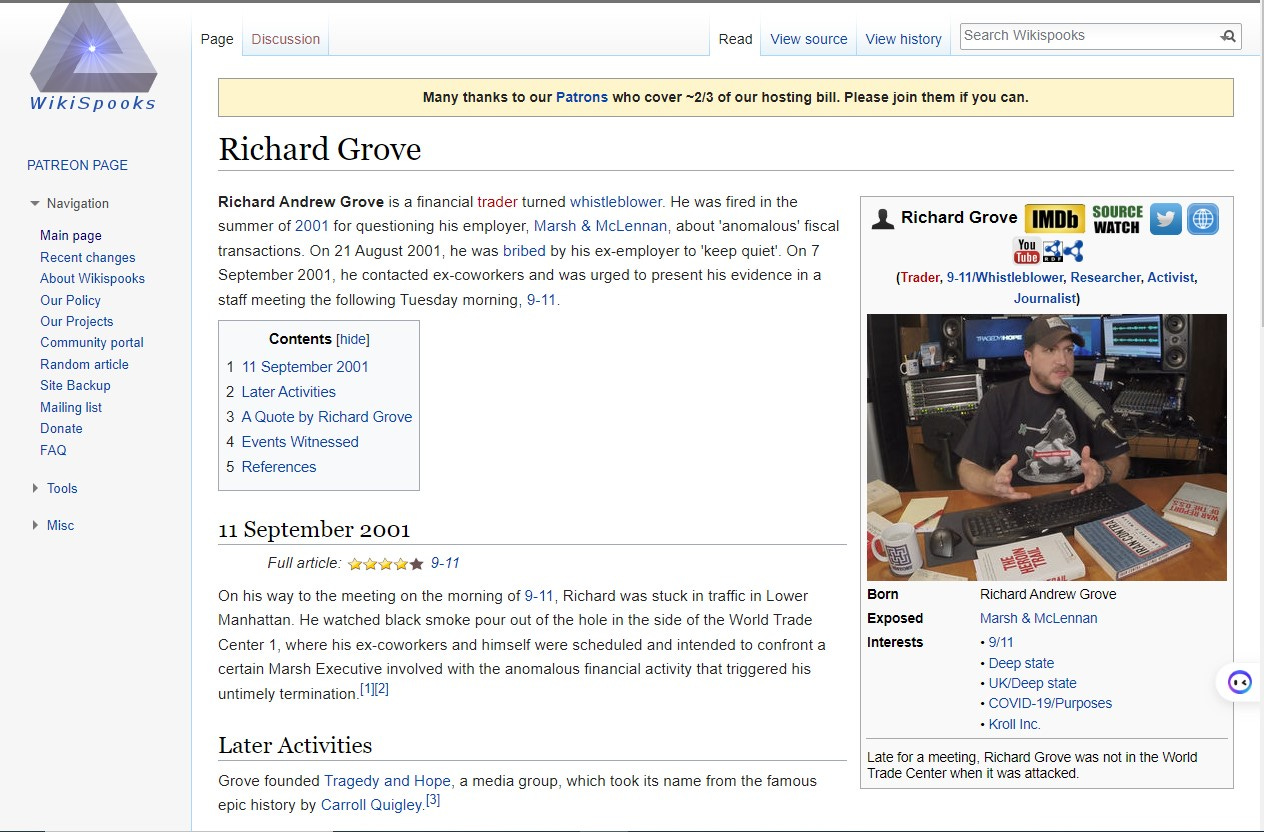Open the website globe icon
This screenshot has height=832, width=1264.
pos(1203,219)
